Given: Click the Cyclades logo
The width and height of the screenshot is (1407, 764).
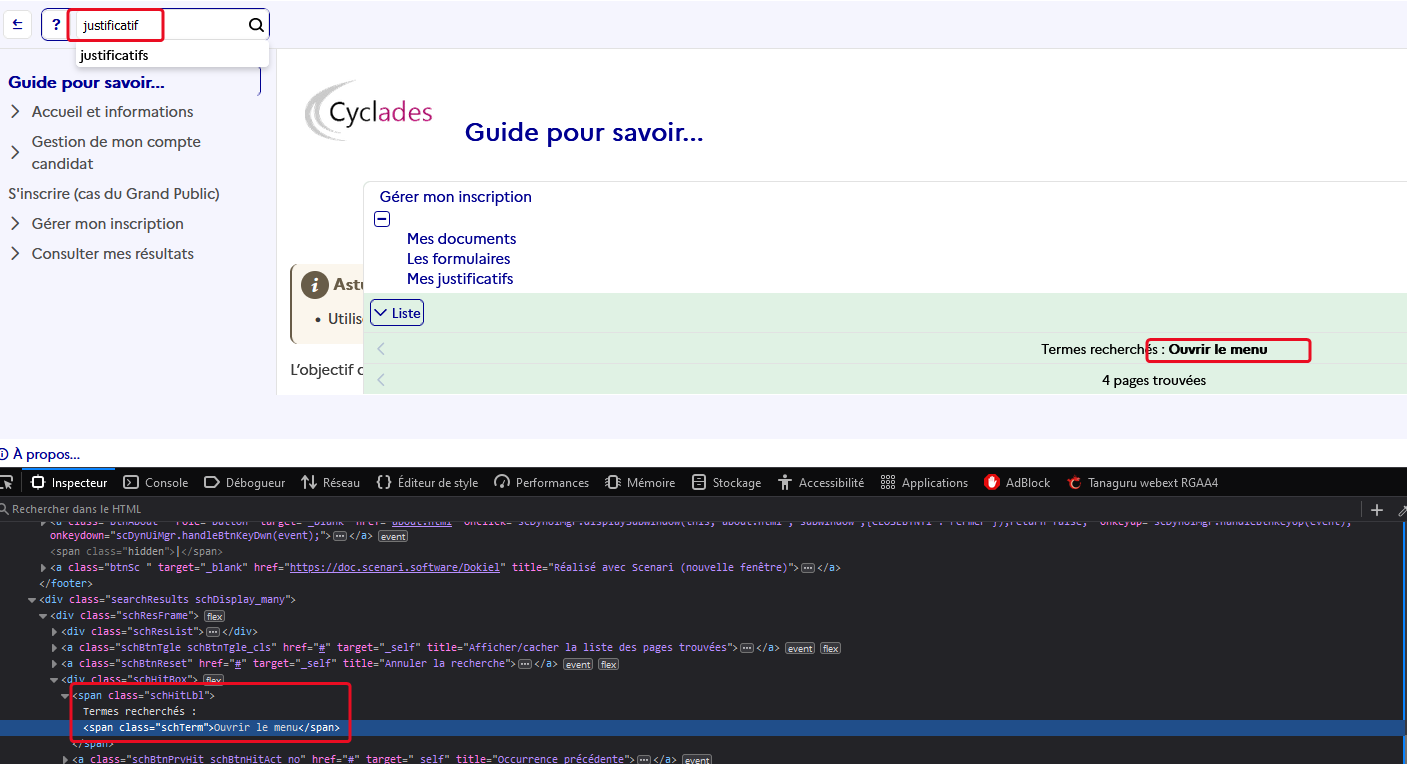Looking at the screenshot, I should (369, 111).
